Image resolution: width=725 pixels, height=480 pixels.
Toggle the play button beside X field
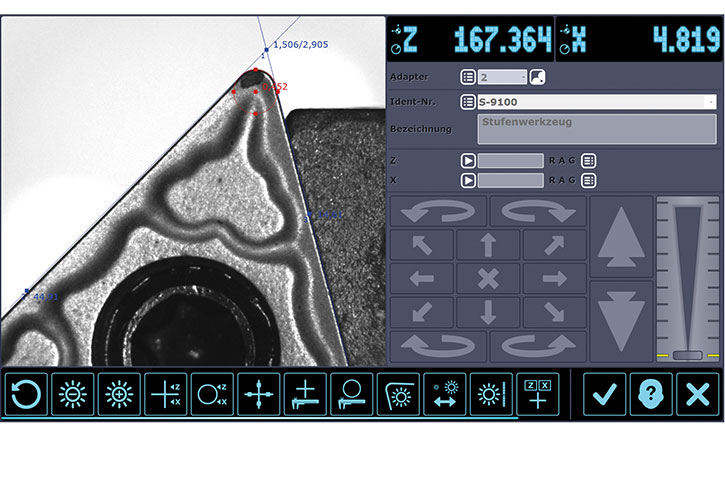(467, 180)
